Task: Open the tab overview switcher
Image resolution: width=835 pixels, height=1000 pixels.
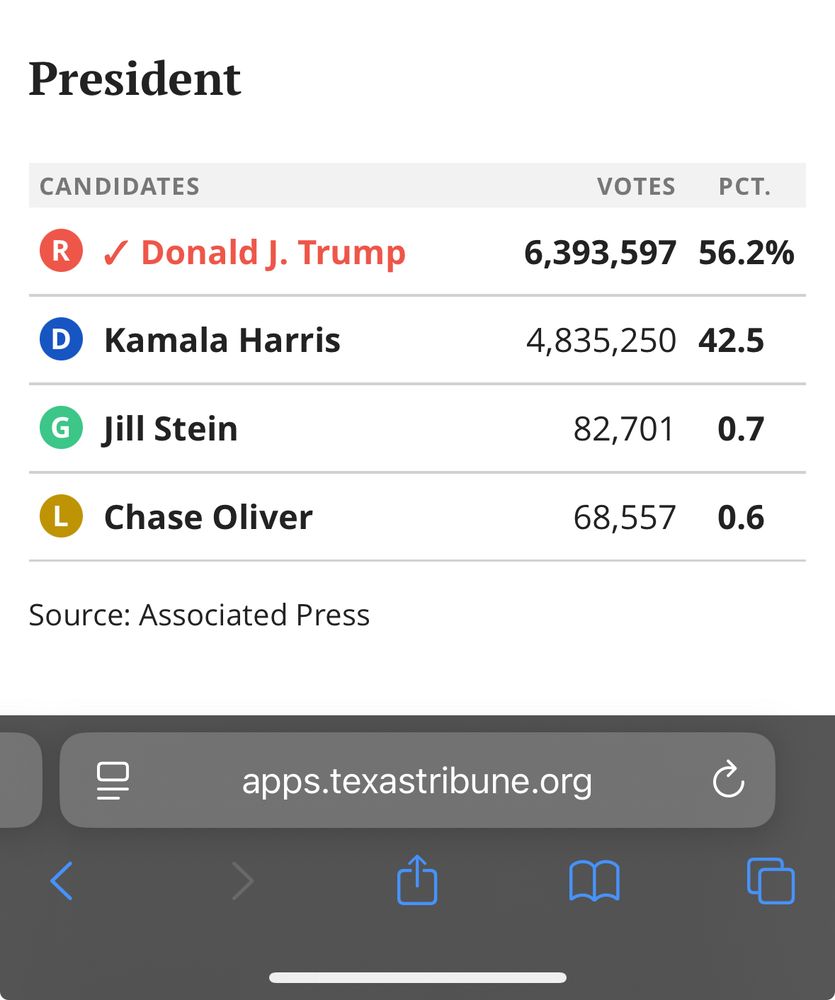Action: point(770,882)
